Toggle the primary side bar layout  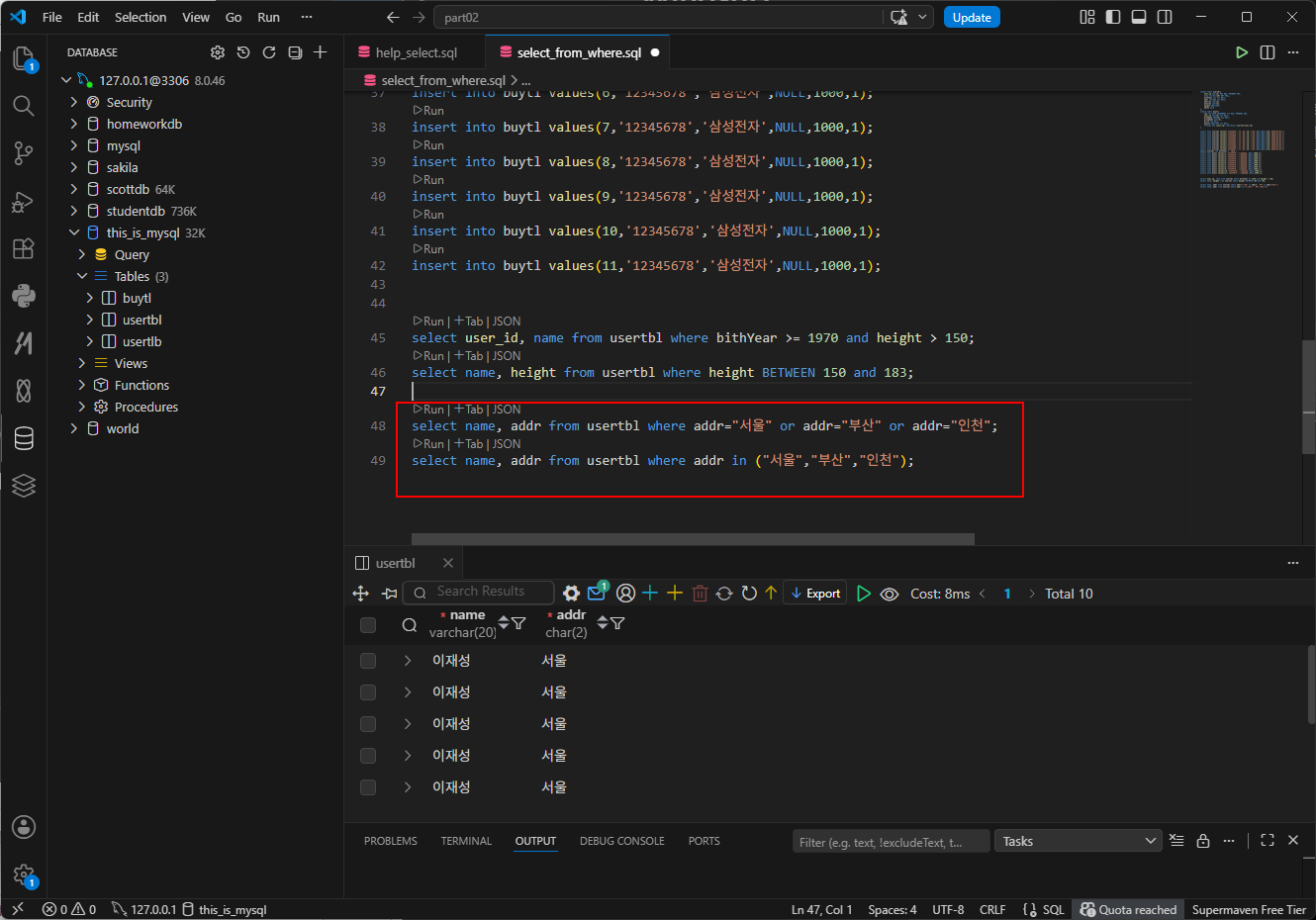point(1113,17)
